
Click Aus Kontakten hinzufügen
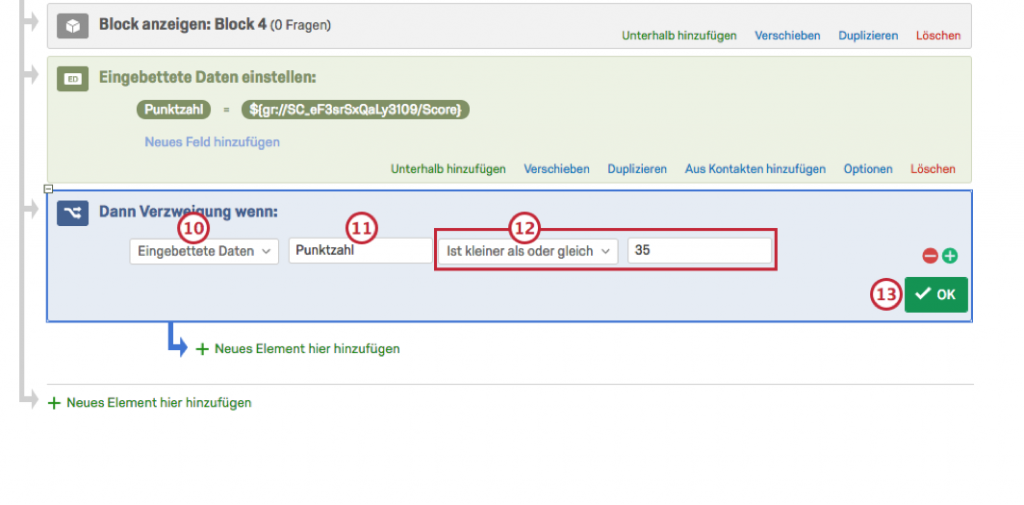[x=755, y=169]
